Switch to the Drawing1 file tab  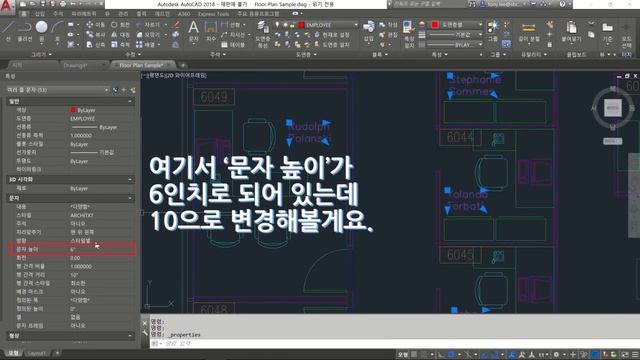tap(76, 65)
